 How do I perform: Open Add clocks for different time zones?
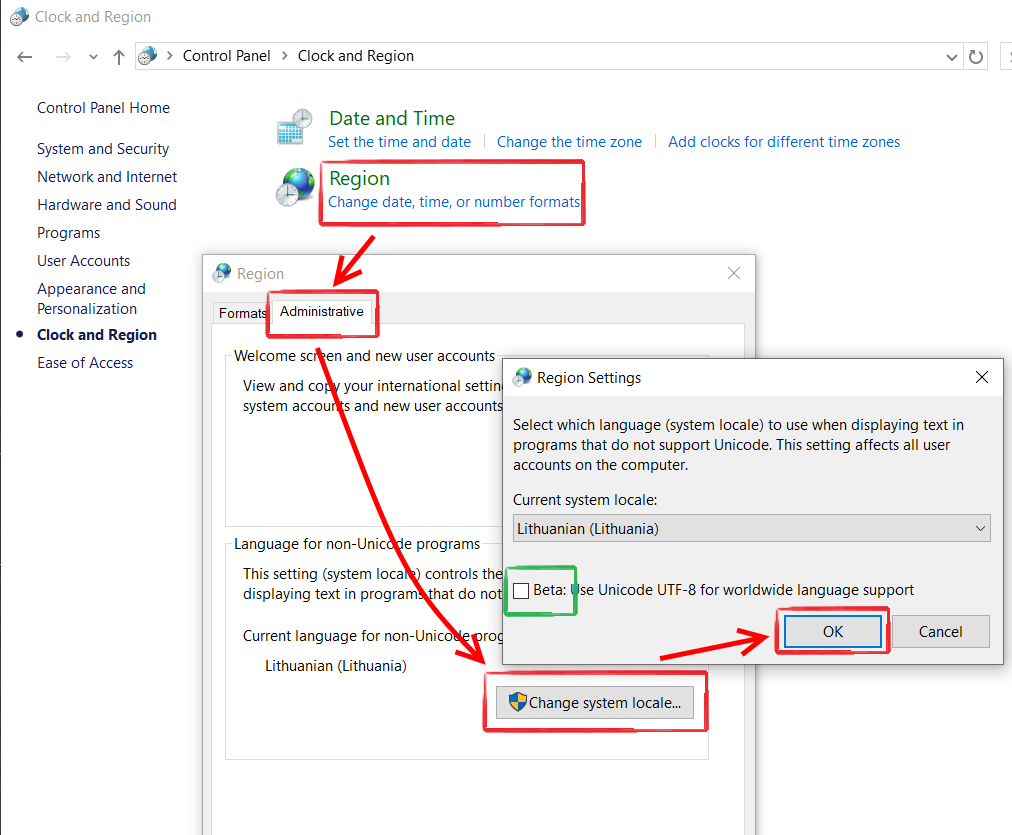click(784, 142)
